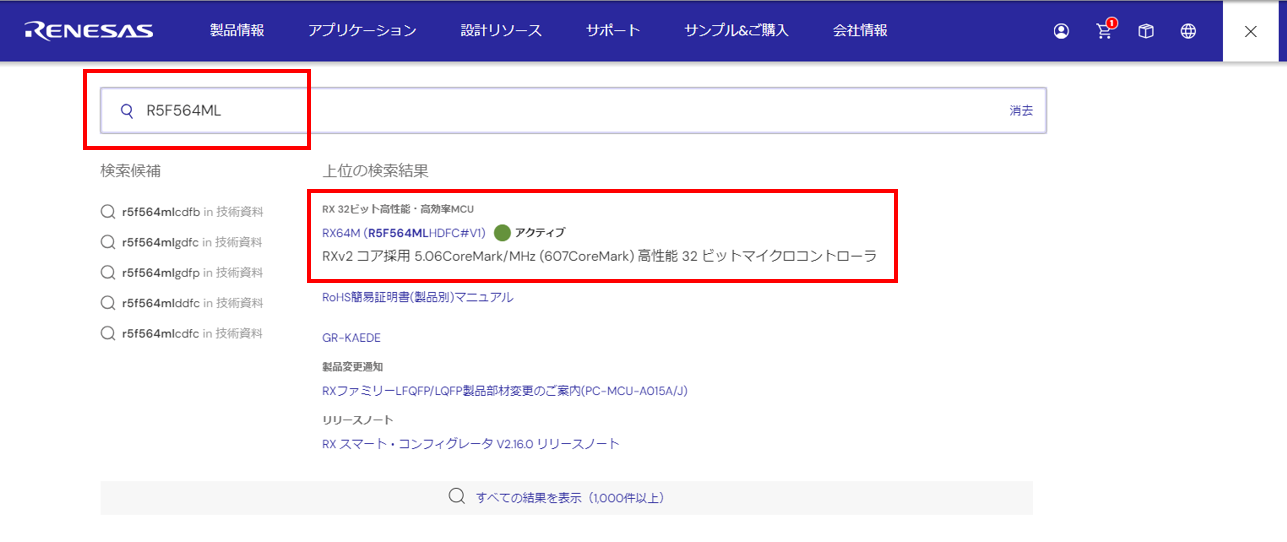Click the magnifier icon in search field

pyautogui.click(x=127, y=111)
